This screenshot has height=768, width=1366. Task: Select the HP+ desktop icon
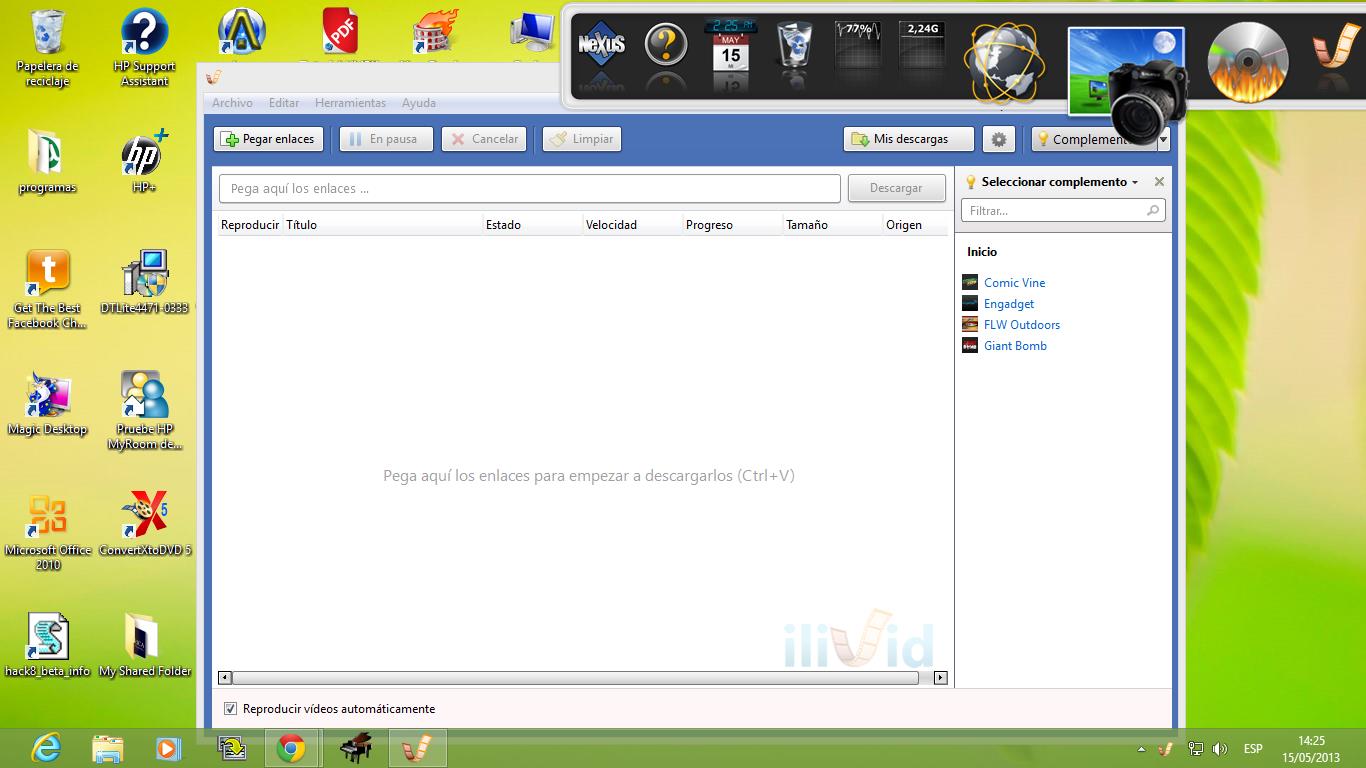point(145,162)
